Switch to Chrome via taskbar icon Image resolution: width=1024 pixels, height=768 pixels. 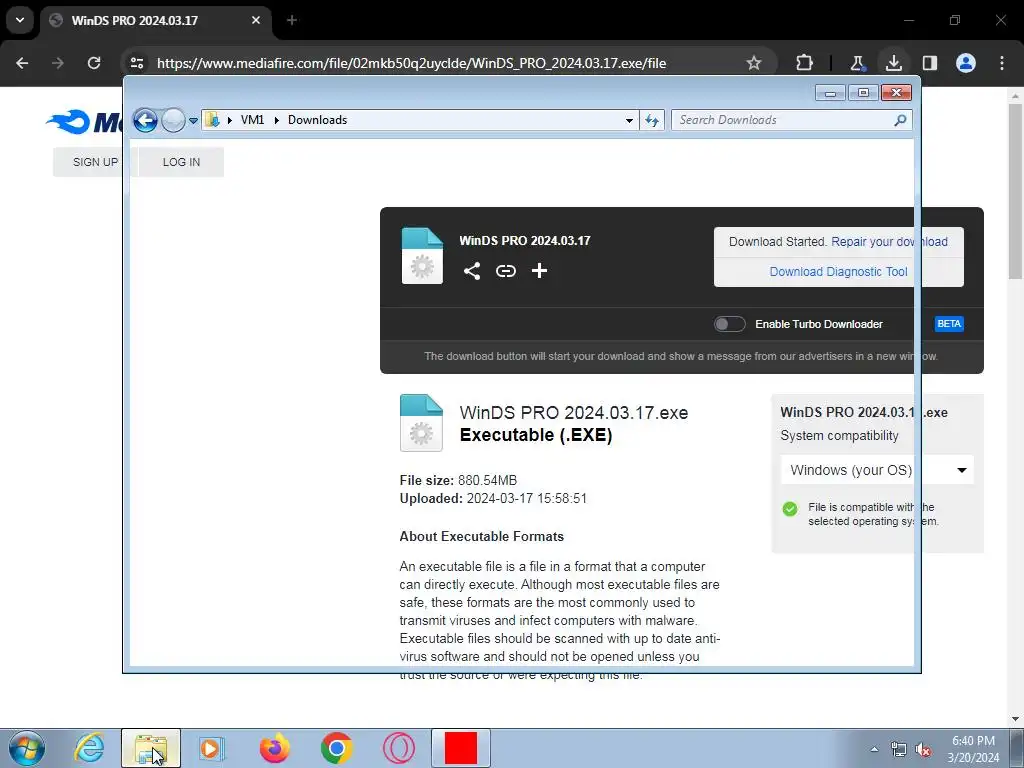click(x=336, y=748)
